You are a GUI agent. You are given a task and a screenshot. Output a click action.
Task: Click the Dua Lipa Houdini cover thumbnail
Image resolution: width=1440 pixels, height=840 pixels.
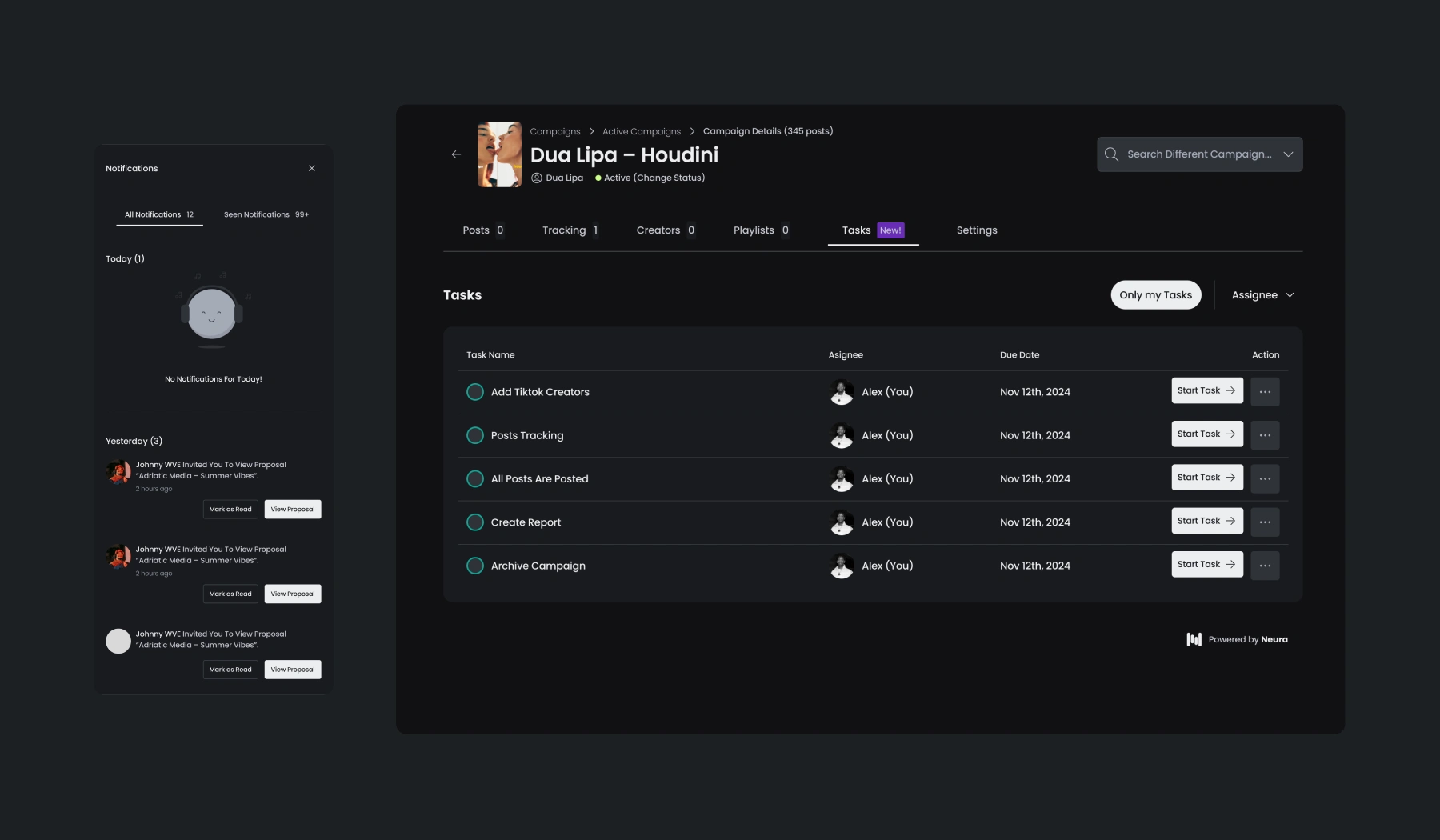point(499,154)
